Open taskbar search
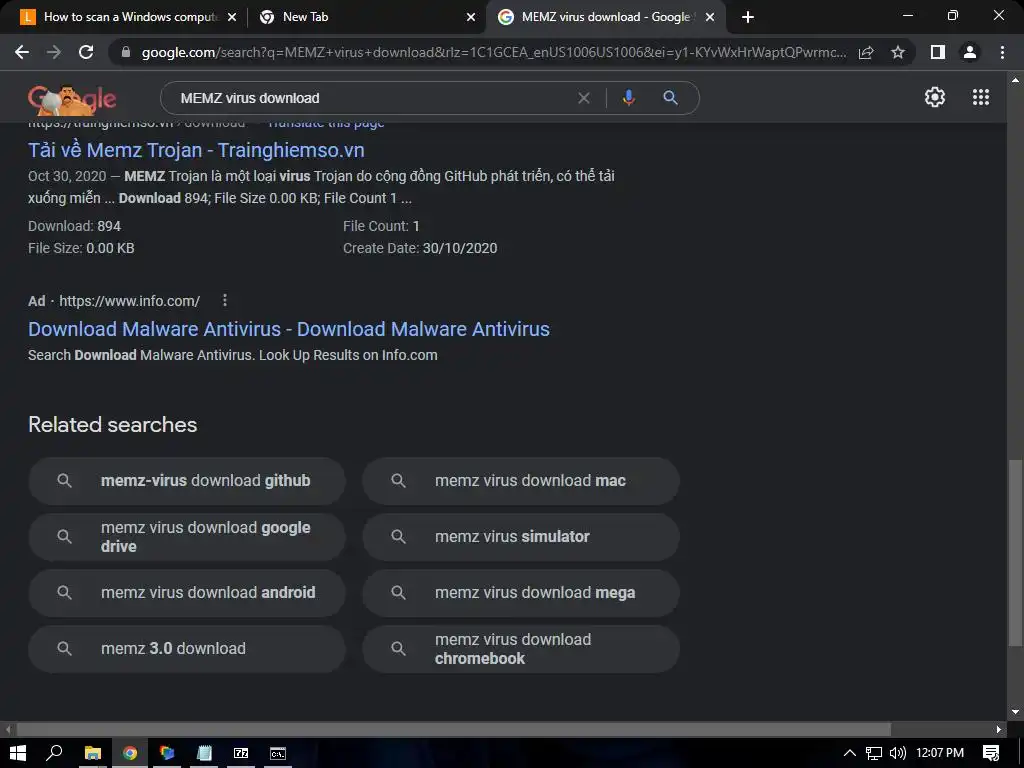Image resolution: width=1024 pixels, height=768 pixels. pyautogui.click(x=55, y=753)
